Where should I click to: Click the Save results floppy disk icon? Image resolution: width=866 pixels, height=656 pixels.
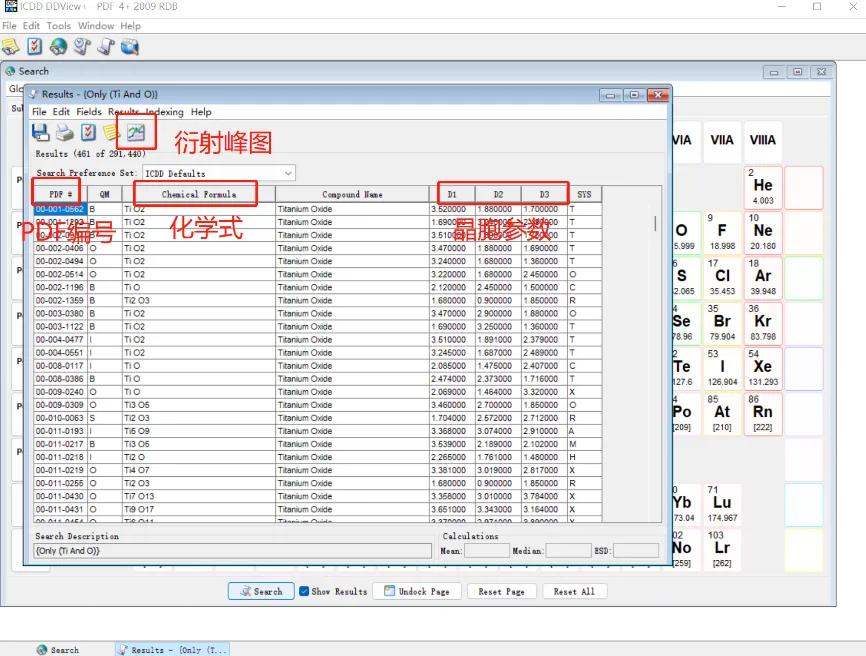[x=40, y=131]
